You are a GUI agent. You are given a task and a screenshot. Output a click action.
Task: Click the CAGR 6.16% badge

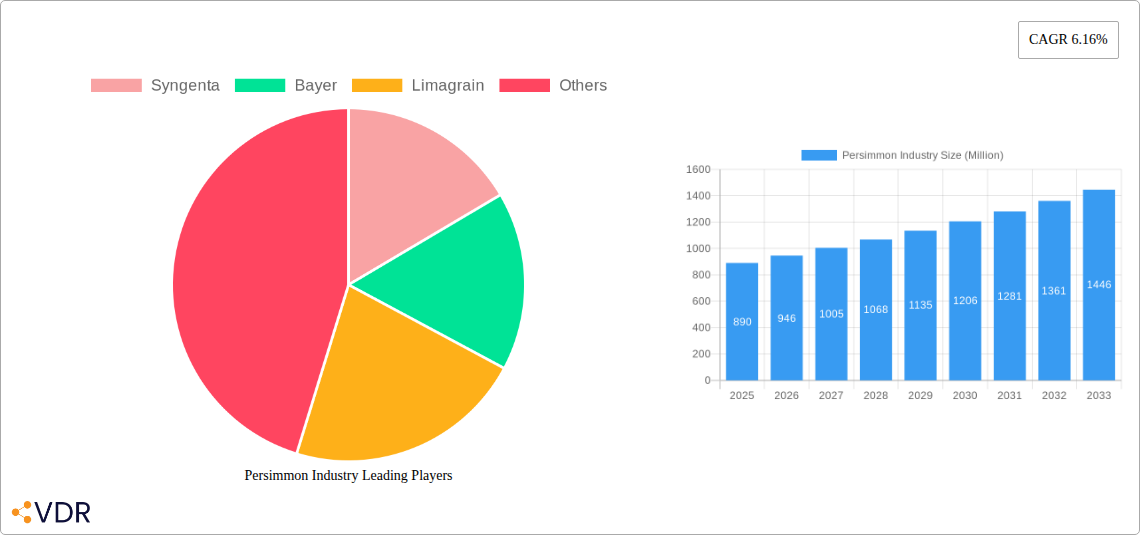(x=1068, y=40)
